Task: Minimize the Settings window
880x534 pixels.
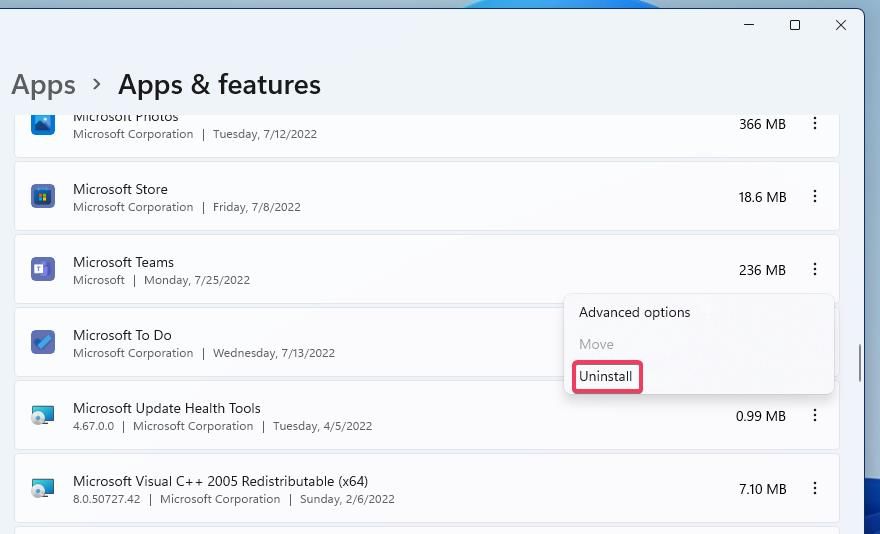Action: click(749, 25)
